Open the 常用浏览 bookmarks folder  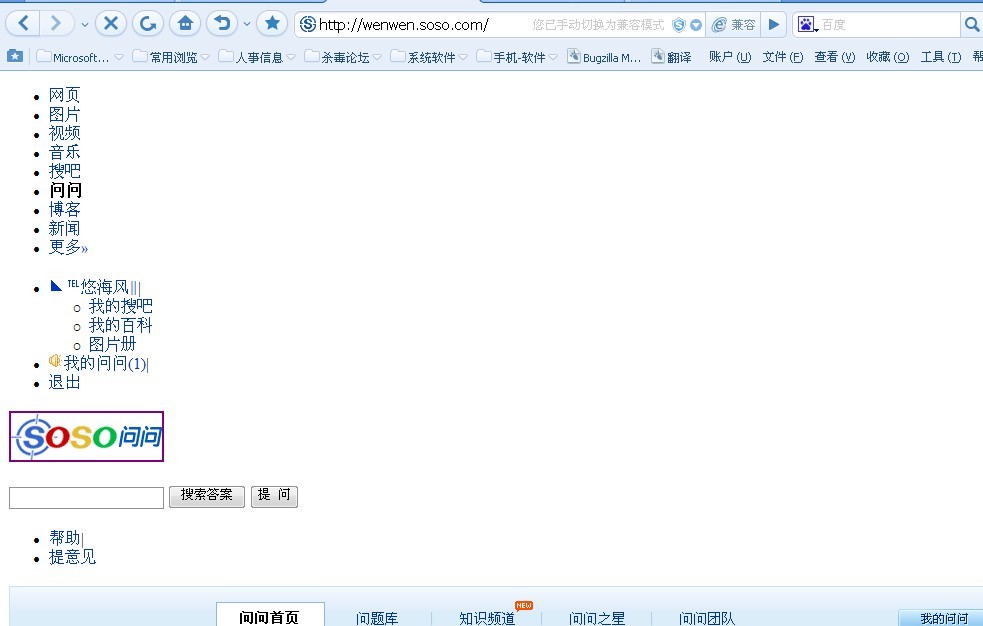coord(171,57)
